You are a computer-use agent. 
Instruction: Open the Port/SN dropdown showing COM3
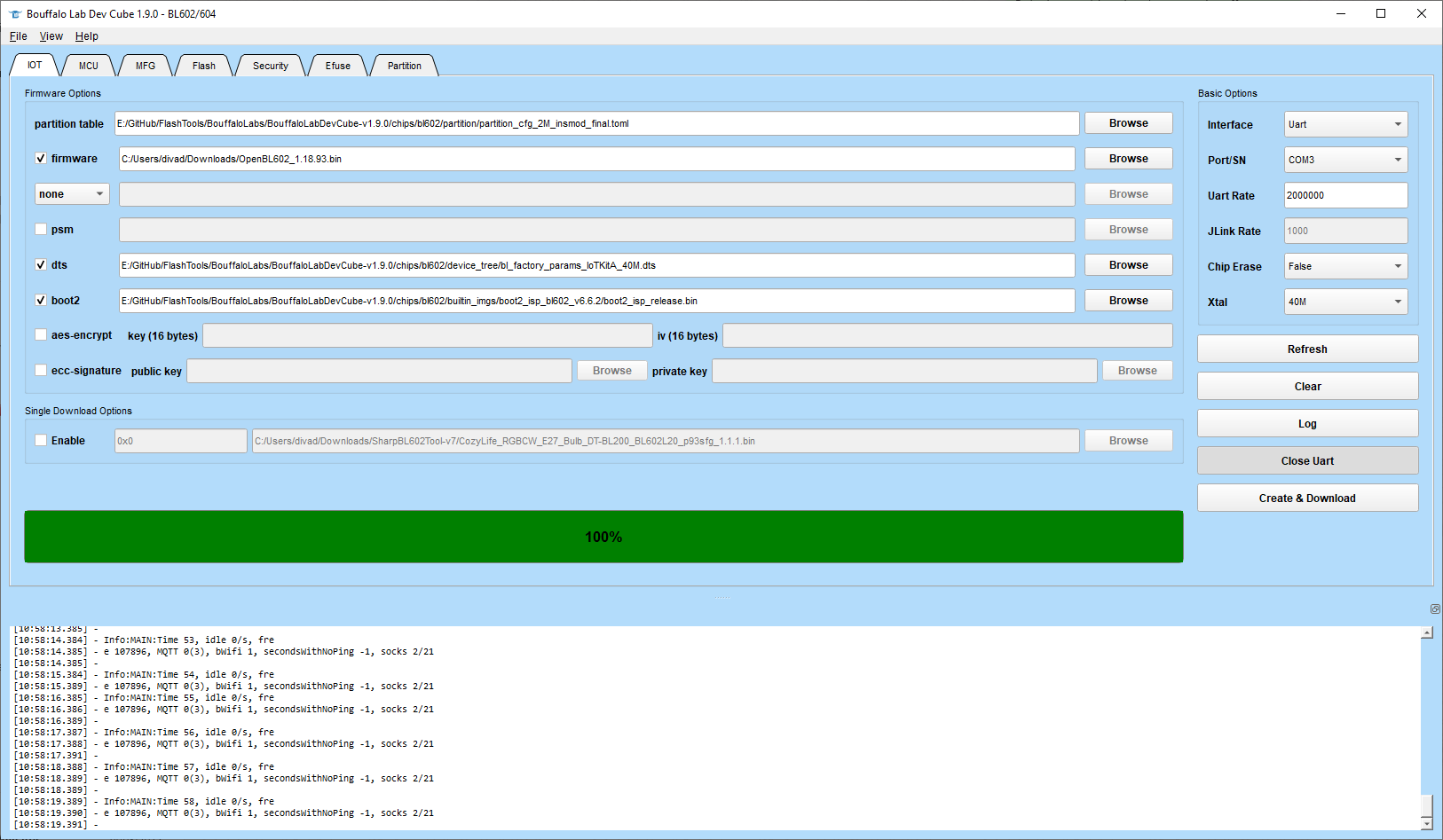pyautogui.click(x=1345, y=160)
